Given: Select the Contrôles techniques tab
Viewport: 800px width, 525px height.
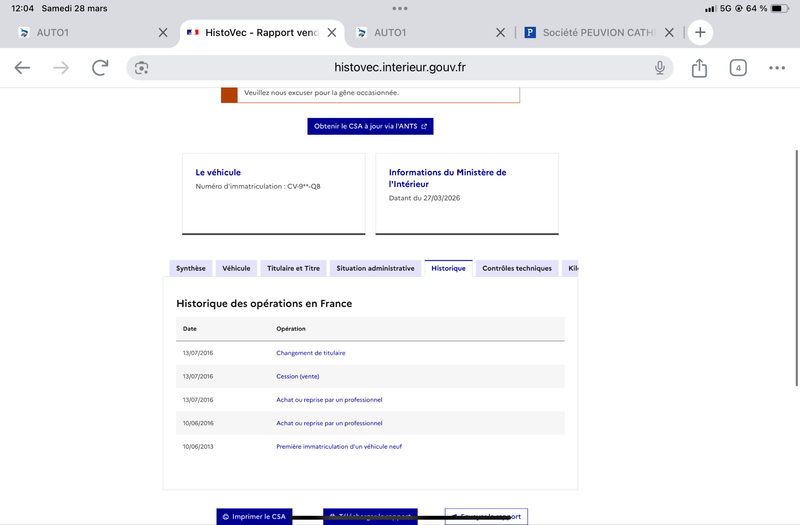Looking at the screenshot, I should [516, 268].
